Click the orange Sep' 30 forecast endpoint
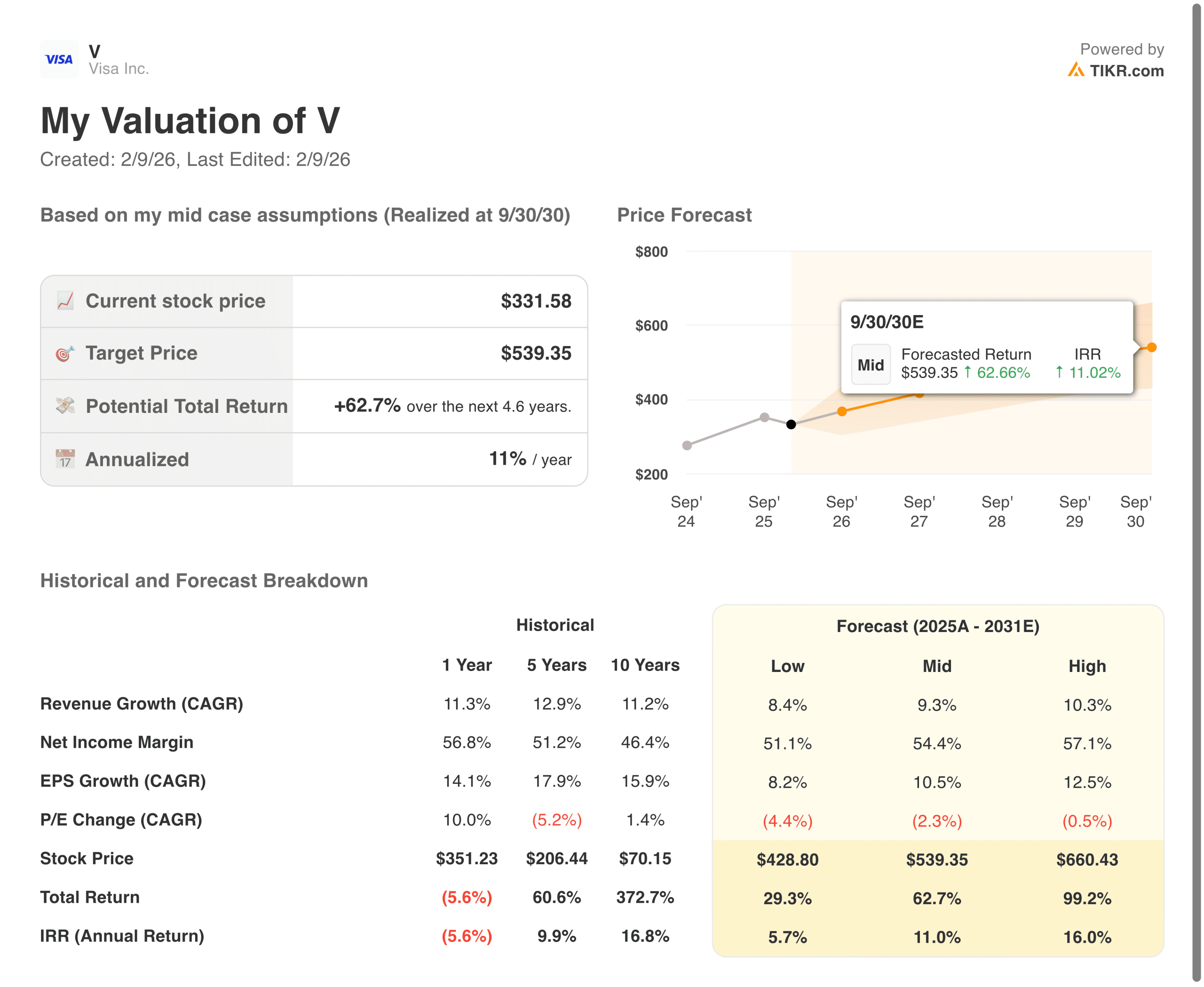The height and width of the screenshot is (987, 1204). click(x=1152, y=347)
